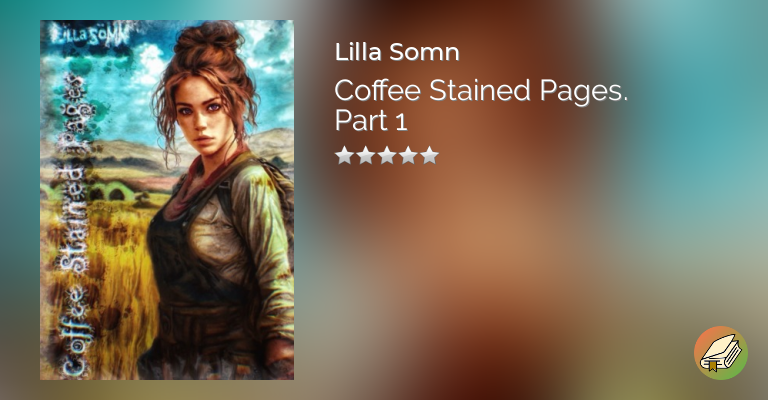Click the "Part 1" title line

pyautogui.click(x=371, y=120)
